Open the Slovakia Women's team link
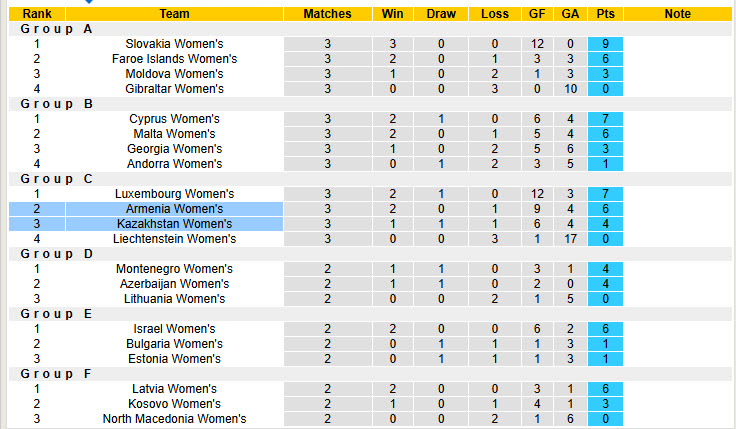The image size is (736, 429). pyautogui.click(x=174, y=44)
